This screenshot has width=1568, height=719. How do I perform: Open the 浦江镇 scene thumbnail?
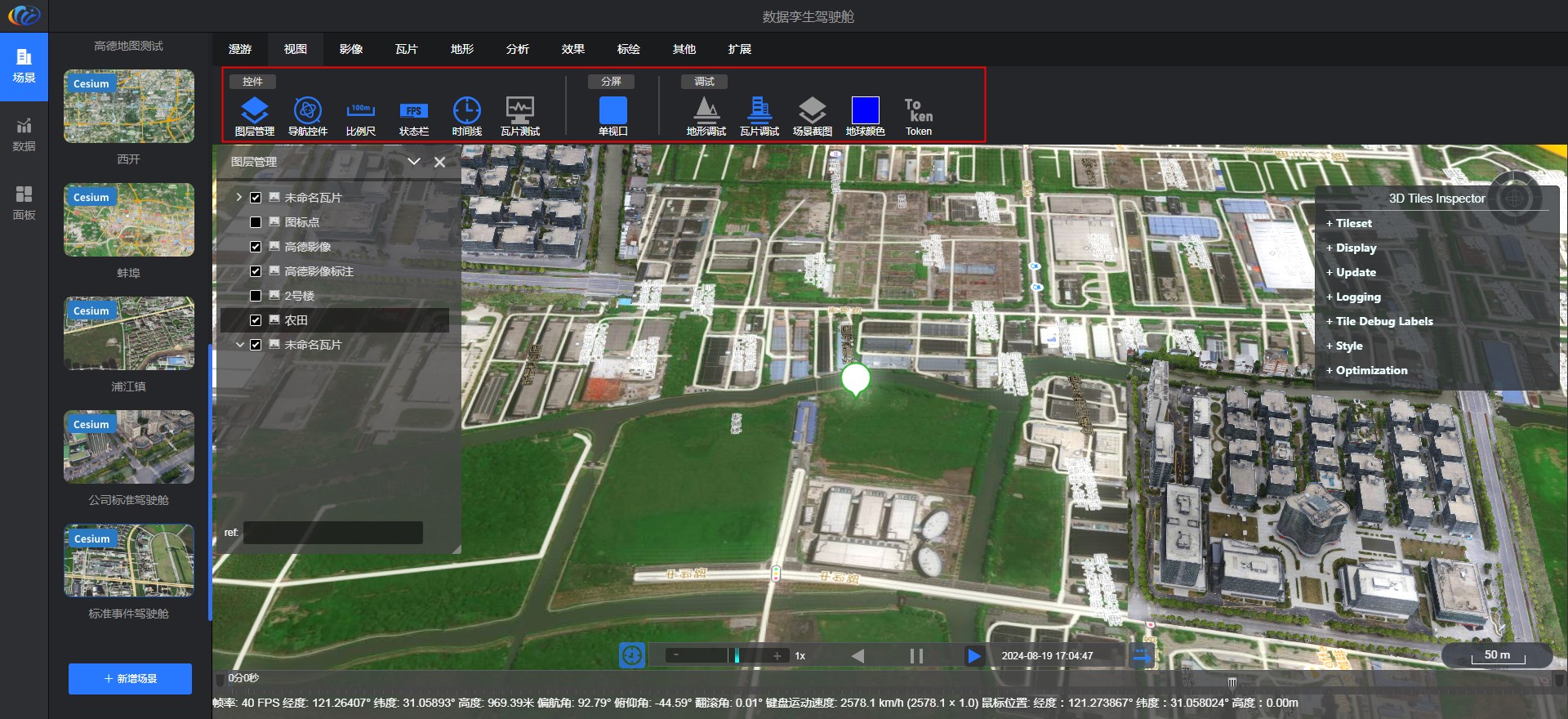(x=129, y=333)
